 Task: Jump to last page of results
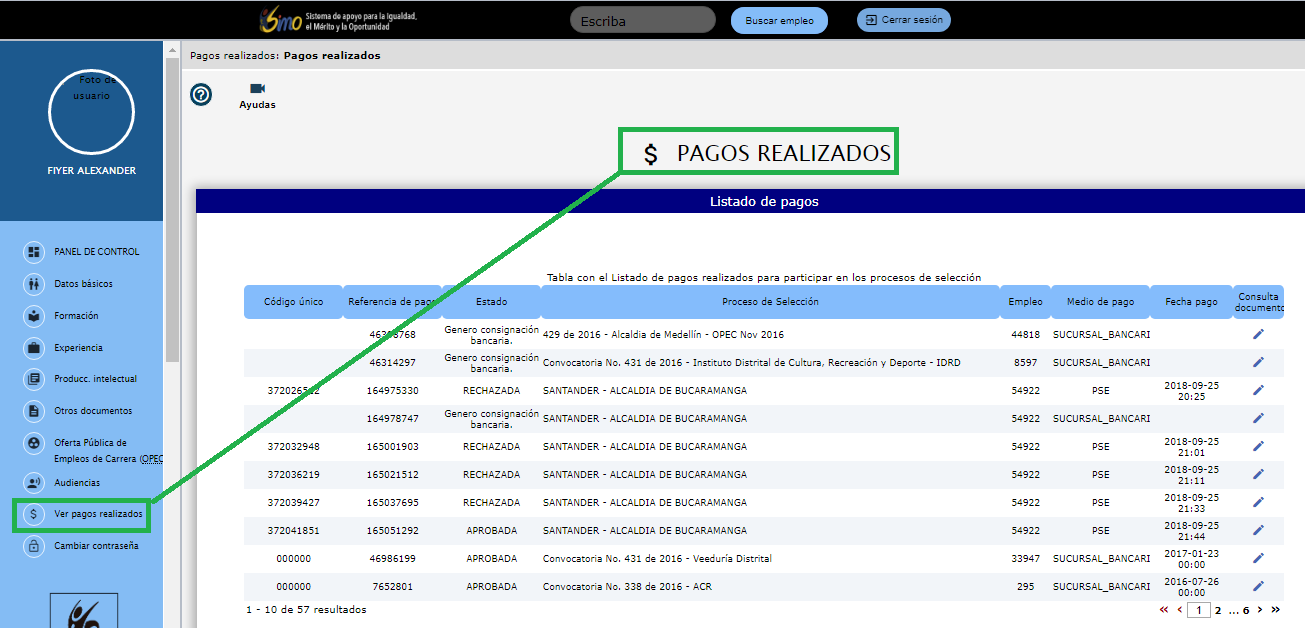point(1275,610)
